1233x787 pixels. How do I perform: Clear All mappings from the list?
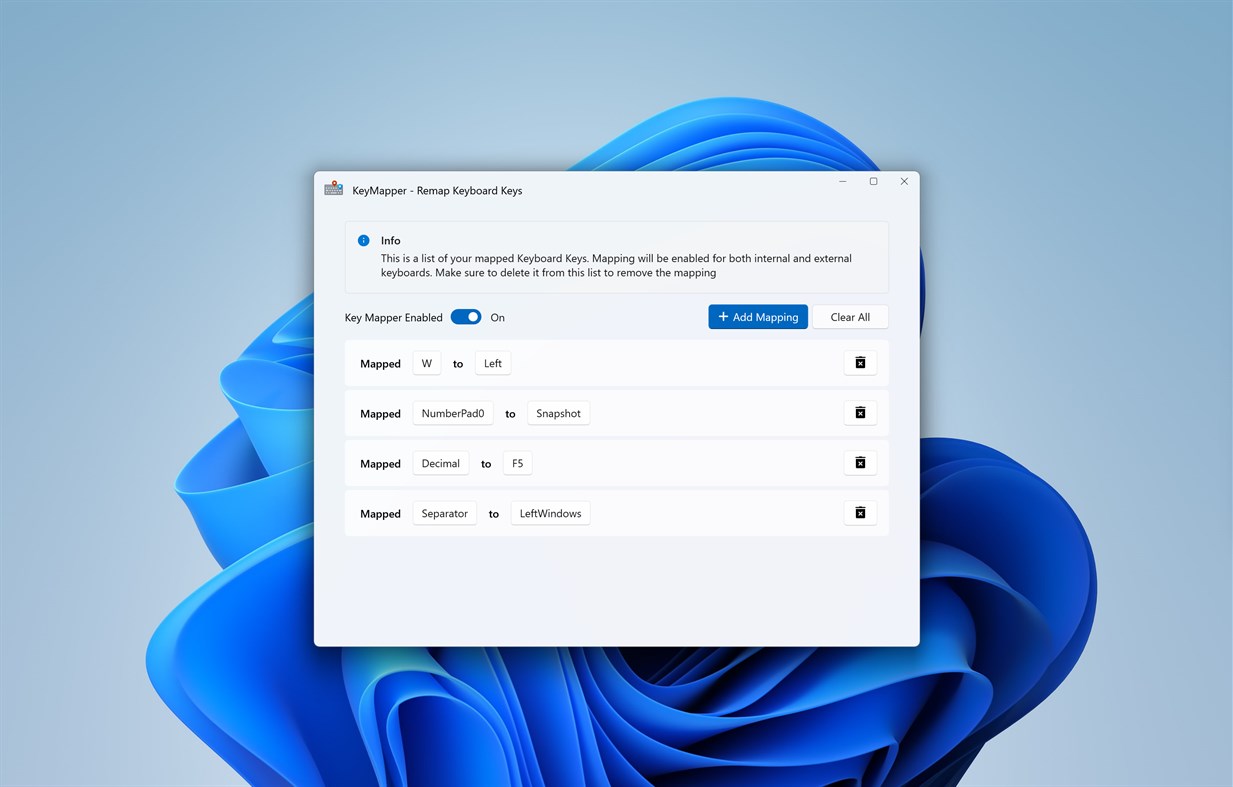pyautogui.click(x=849, y=316)
